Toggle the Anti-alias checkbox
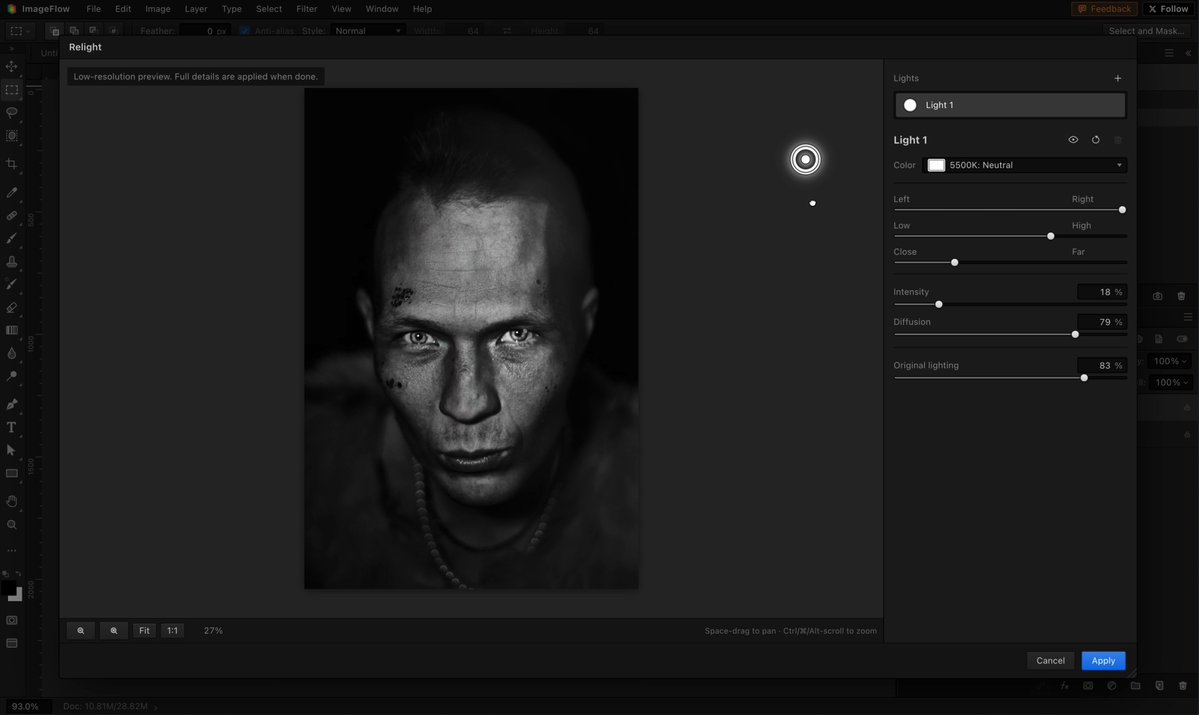 pyautogui.click(x=245, y=31)
